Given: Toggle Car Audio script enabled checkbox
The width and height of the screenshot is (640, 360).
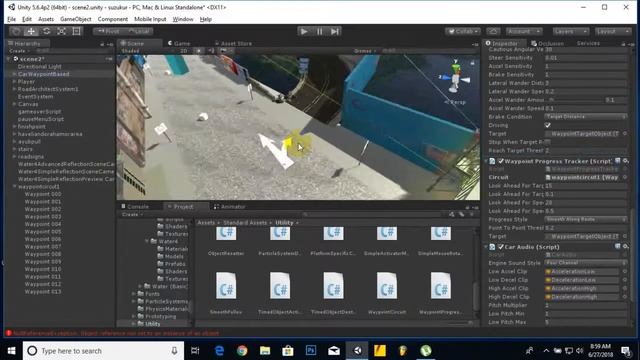Looking at the screenshot, I should click(501, 247).
